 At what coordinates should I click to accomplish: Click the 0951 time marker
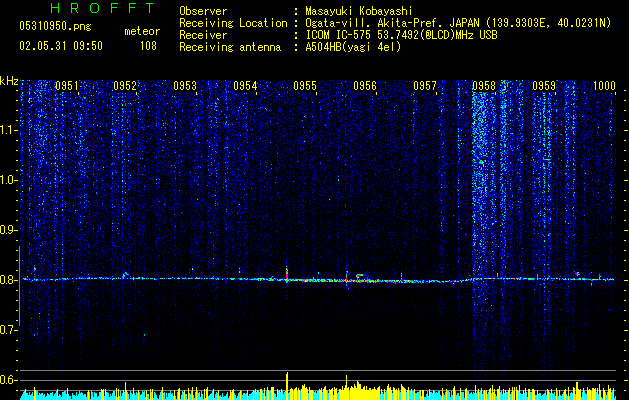tap(67, 85)
